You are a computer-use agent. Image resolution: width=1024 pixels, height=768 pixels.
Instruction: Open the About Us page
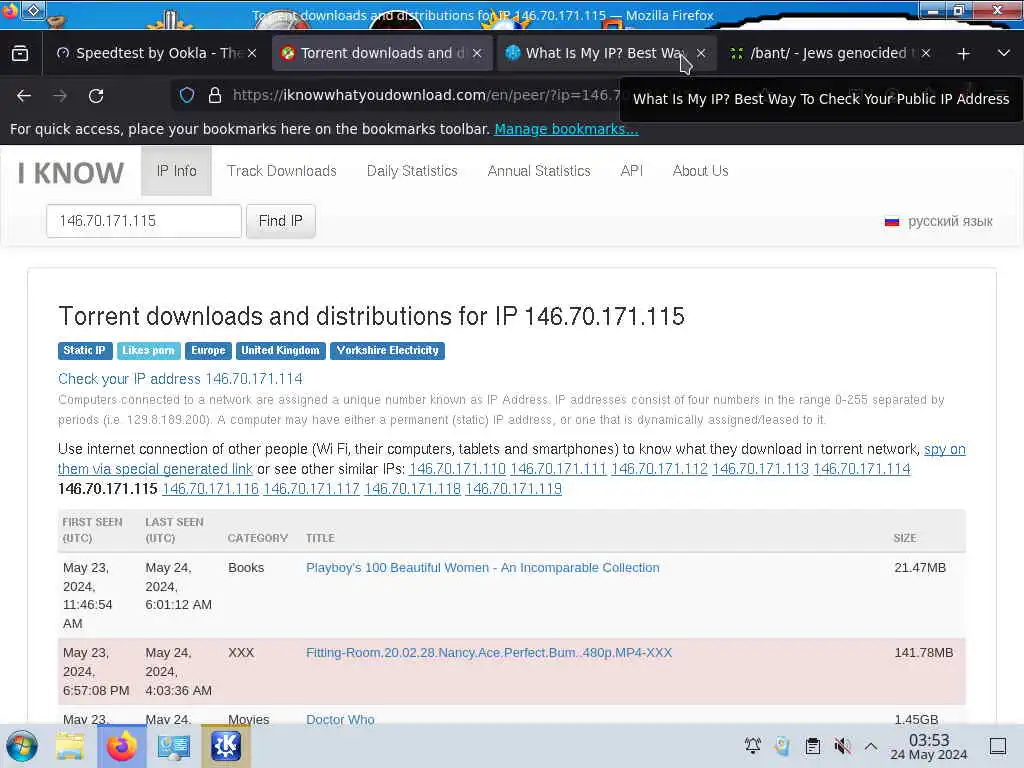701,171
